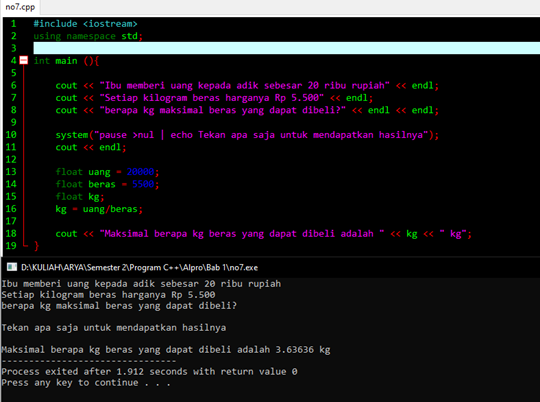Viewport: 540px width, 402px height.
Task: Click the '#include <iostream>' line
Action: [85, 23]
